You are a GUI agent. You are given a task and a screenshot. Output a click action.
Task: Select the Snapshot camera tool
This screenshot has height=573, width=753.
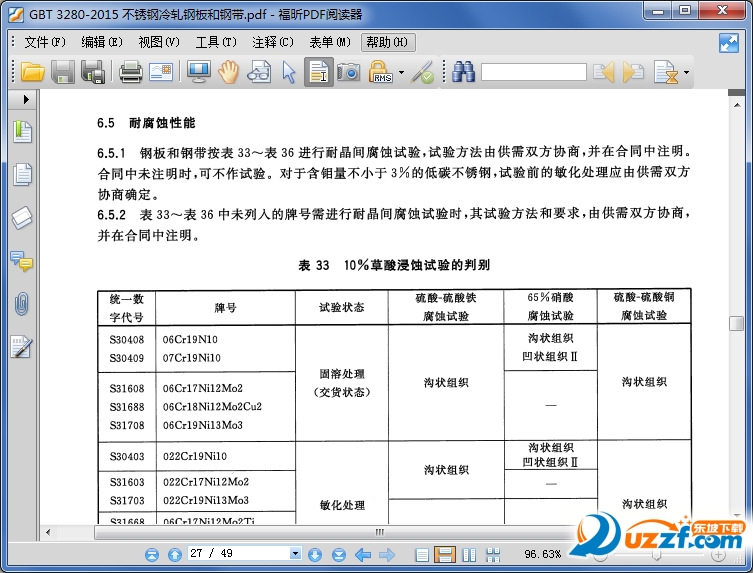[x=349, y=72]
